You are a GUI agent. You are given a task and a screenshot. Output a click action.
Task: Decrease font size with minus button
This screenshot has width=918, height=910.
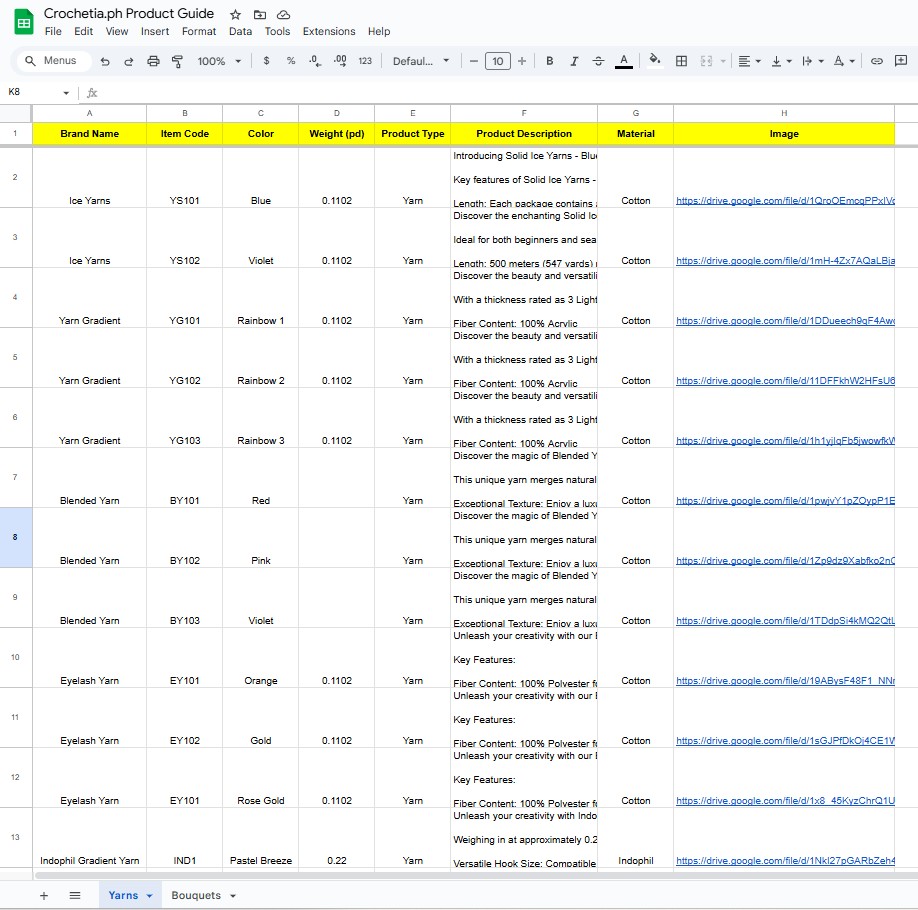[x=474, y=61]
